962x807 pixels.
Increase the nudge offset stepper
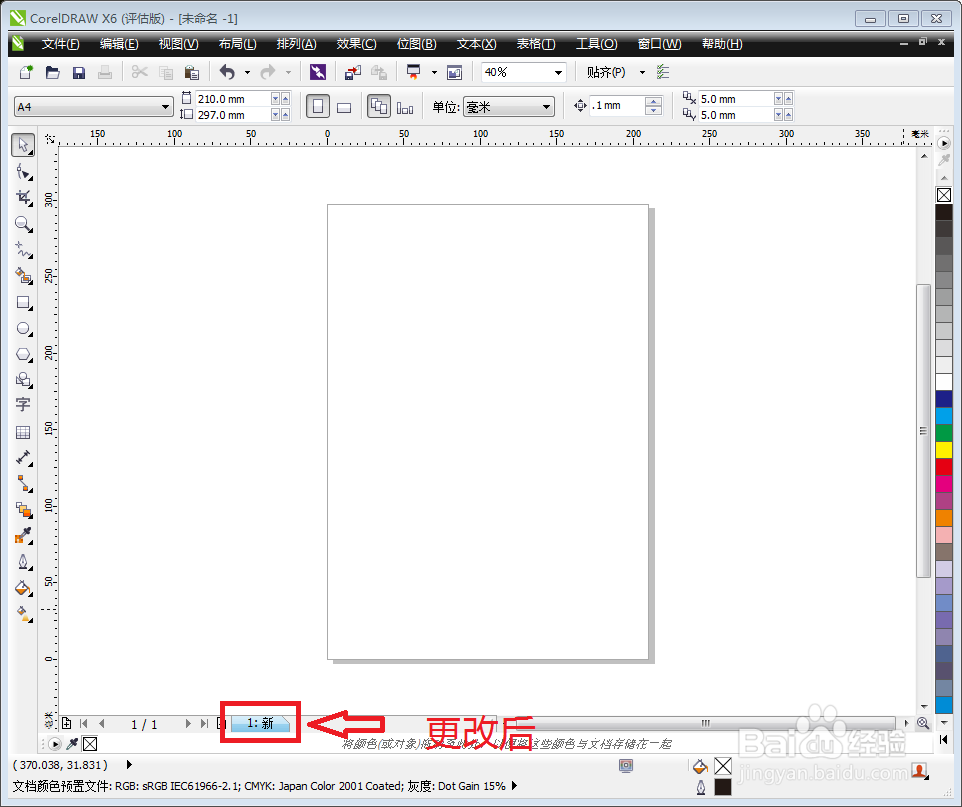pyautogui.click(x=653, y=101)
